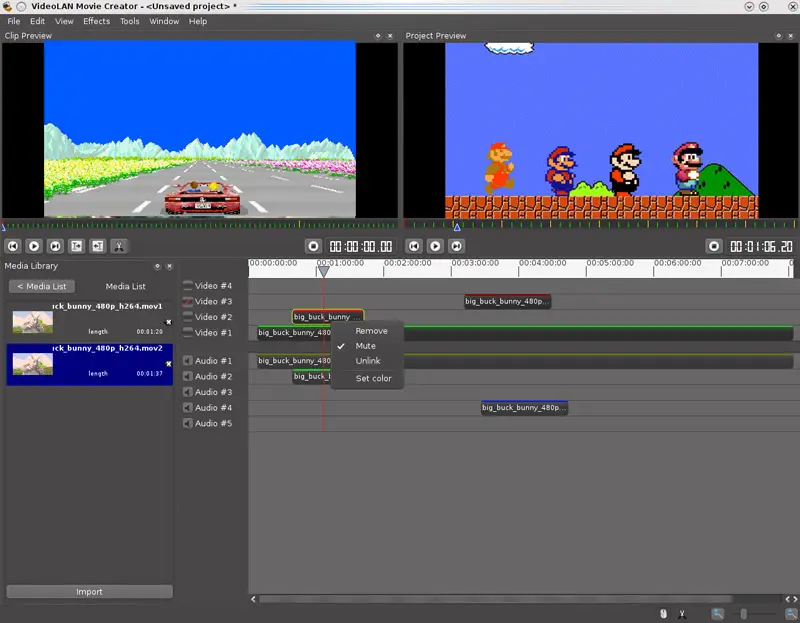Click the zoom out magnifier icon

[718, 613]
